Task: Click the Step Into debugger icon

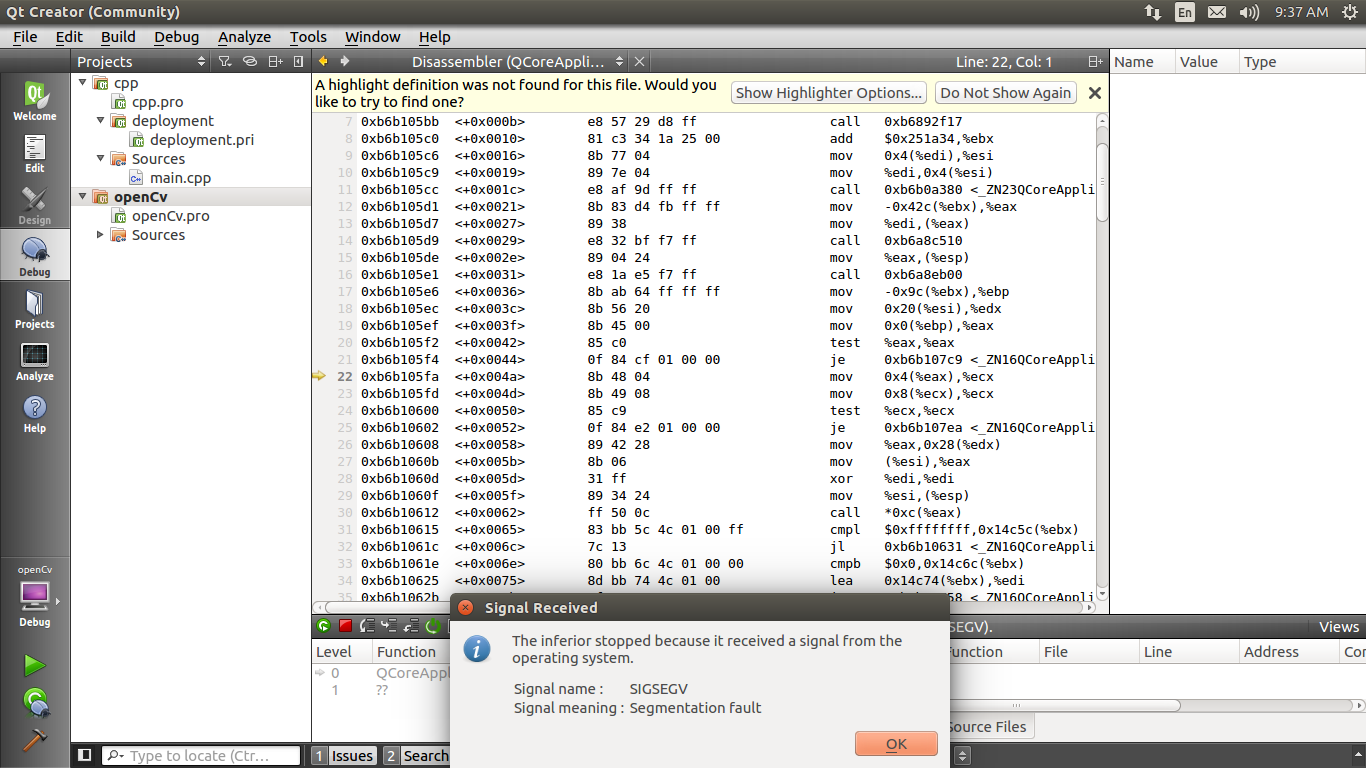Action: pyautogui.click(x=389, y=626)
